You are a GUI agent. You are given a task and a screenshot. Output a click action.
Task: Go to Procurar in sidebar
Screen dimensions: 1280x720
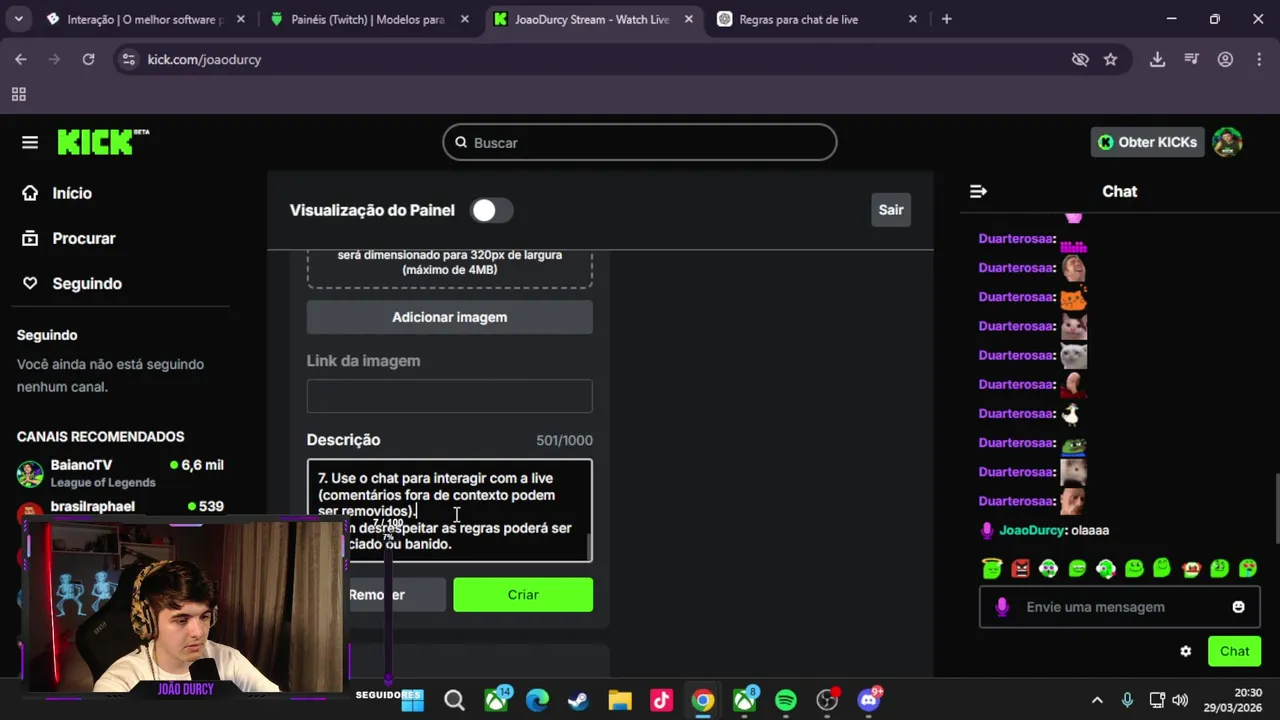[x=84, y=238]
